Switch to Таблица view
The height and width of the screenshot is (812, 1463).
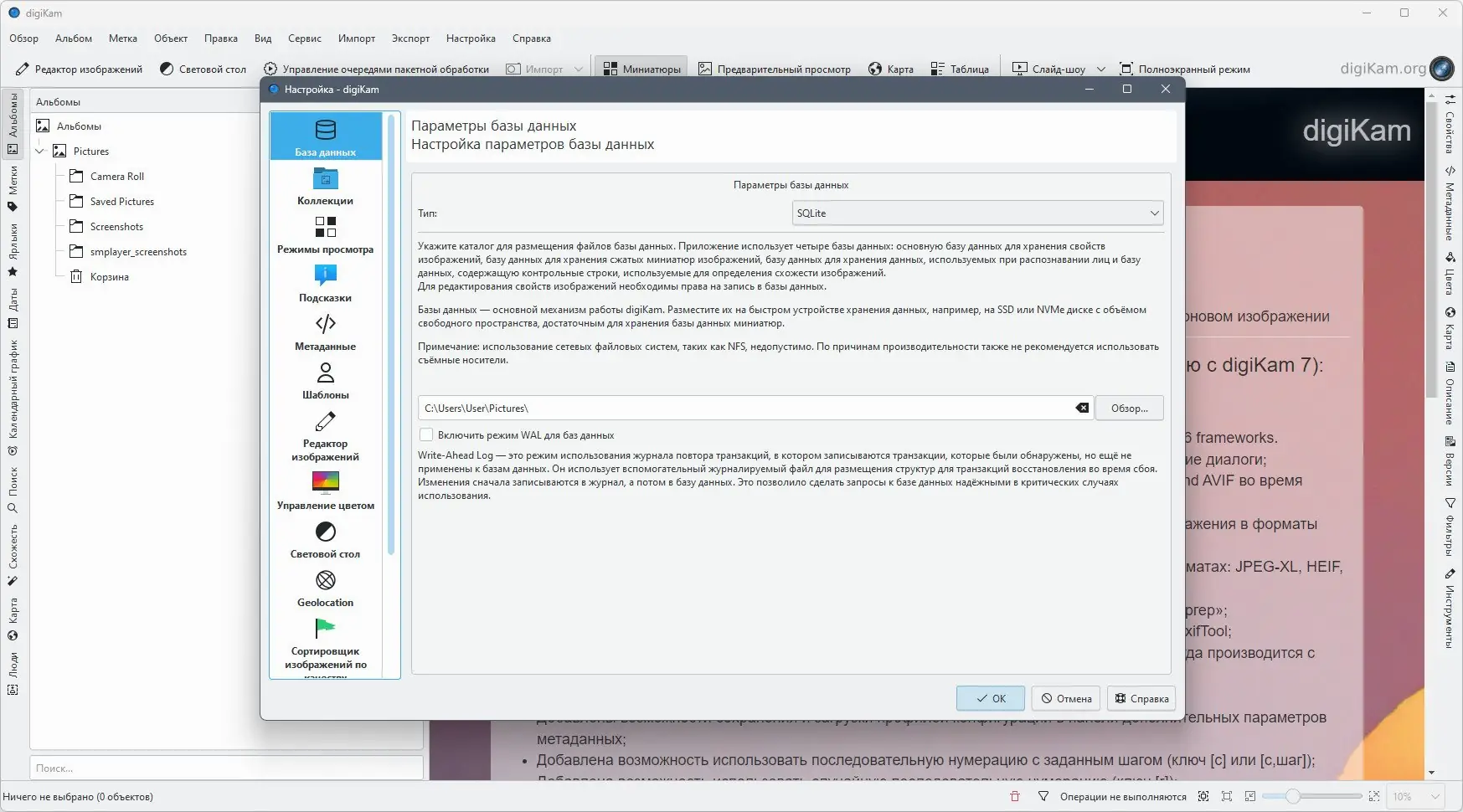tap(960, 69)
